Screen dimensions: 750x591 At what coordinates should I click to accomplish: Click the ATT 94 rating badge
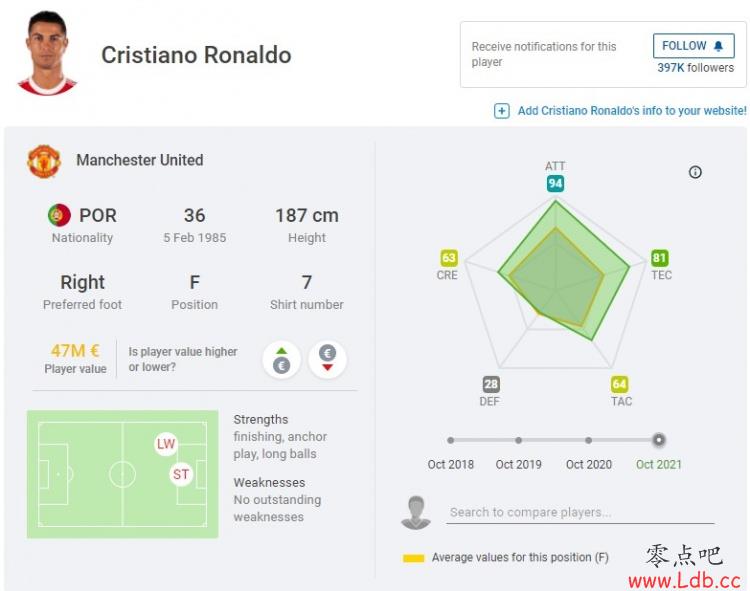(x=555, y=184)
